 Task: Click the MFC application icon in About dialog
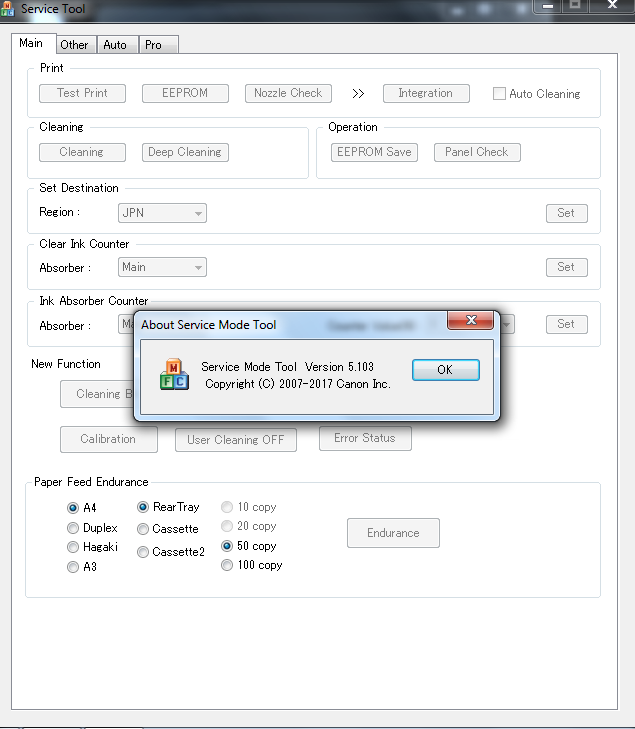point(174,375)
